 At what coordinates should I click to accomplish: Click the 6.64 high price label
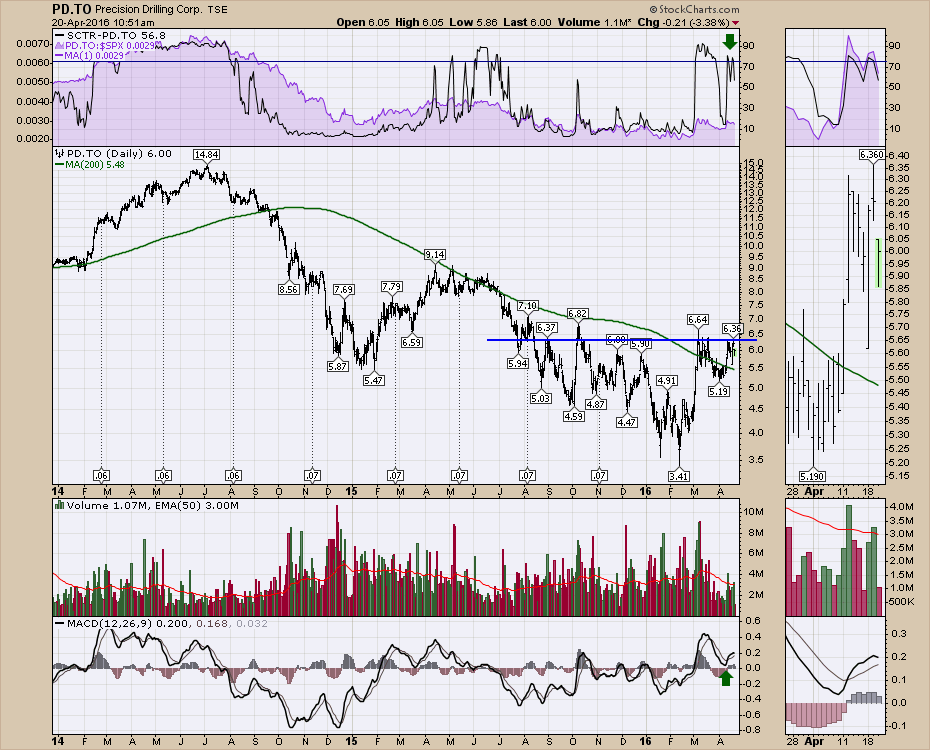coord(698,319)
